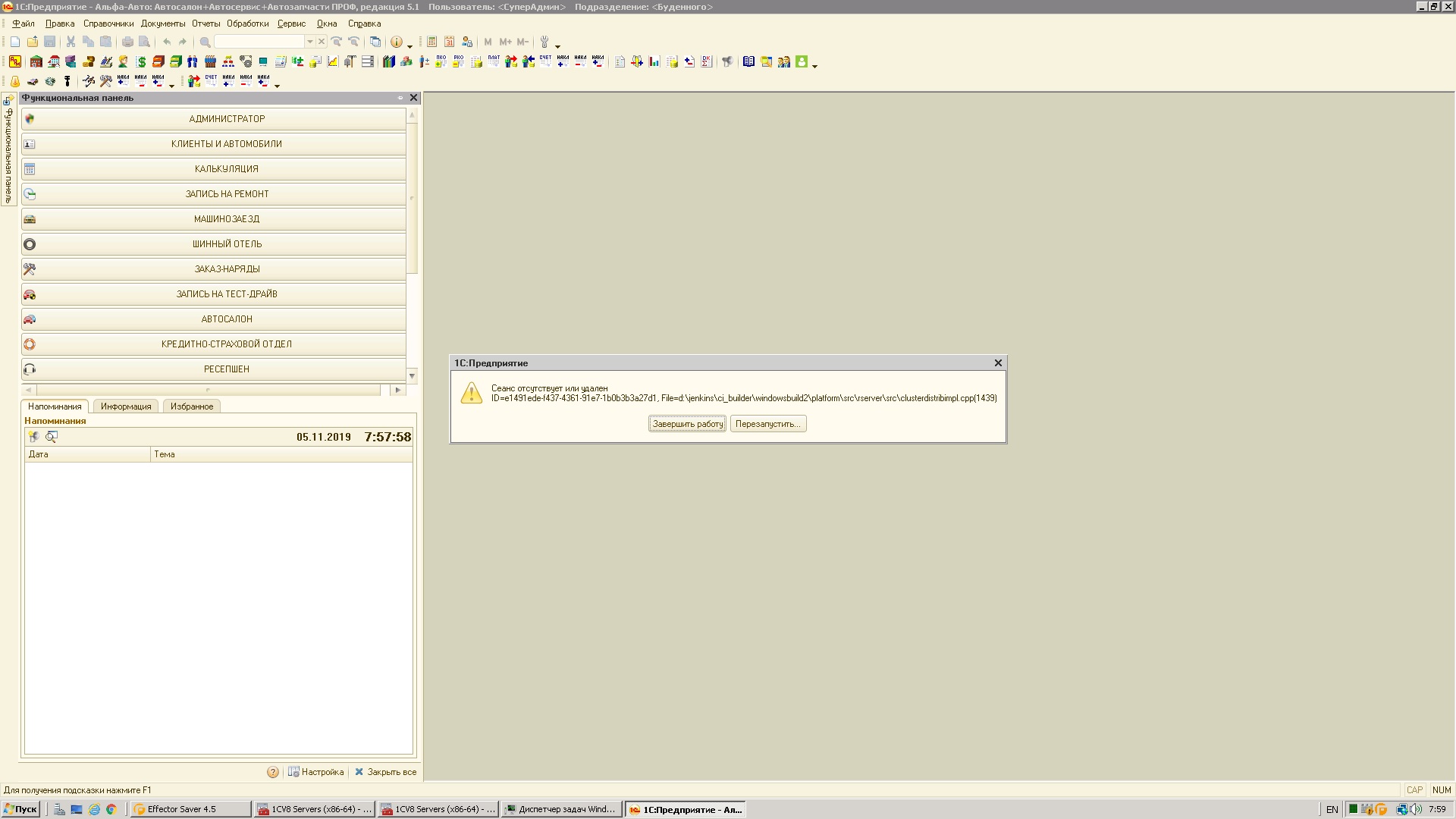Viewport: 1456px width, 819px height.
Task: Click the new document icon in the toolbar
Action: click(15, 42)
